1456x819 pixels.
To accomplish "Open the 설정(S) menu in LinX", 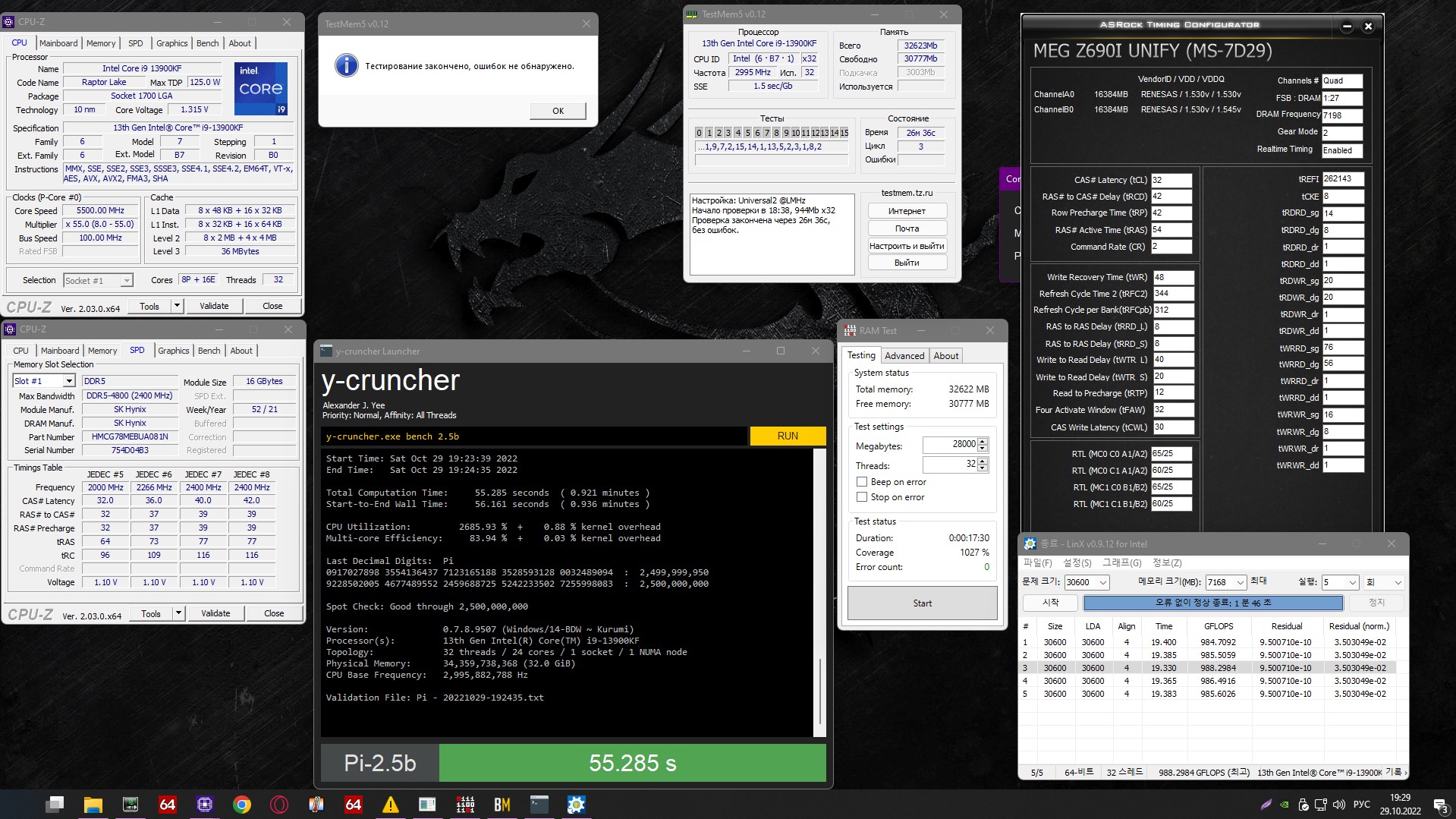I will [1077, 562].
